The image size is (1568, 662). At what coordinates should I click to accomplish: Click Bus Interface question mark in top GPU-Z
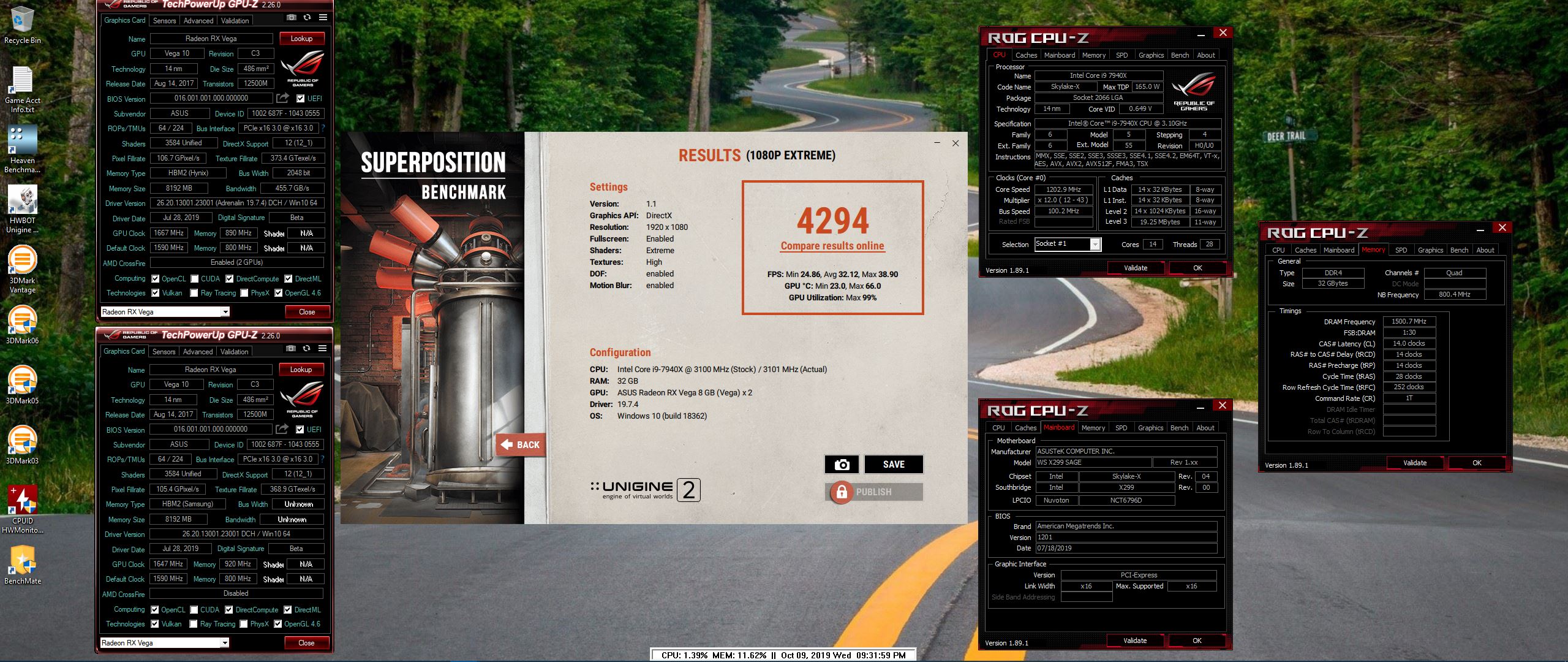click(x=323, y=128)
